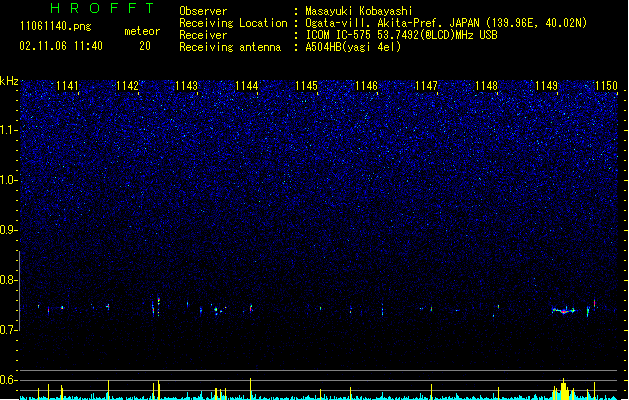629x400 pixels.
Task: Click the tallest yellow power peak near 1149
Action: click(564, 388)
